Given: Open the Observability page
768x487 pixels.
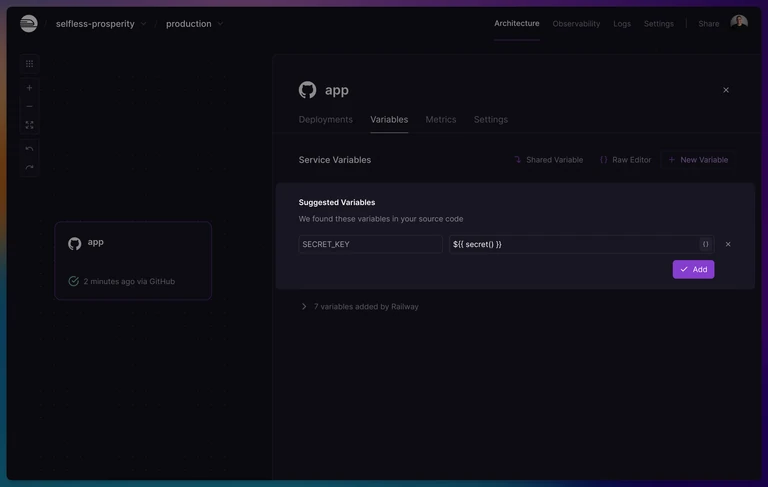Looking at the screenshot, I should pos(576,24).
